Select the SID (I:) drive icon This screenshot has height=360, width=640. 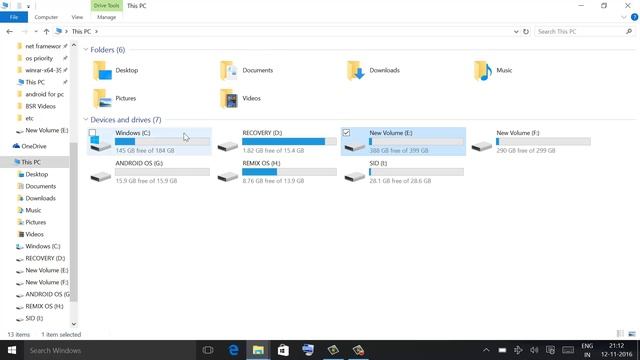[355, 176]
